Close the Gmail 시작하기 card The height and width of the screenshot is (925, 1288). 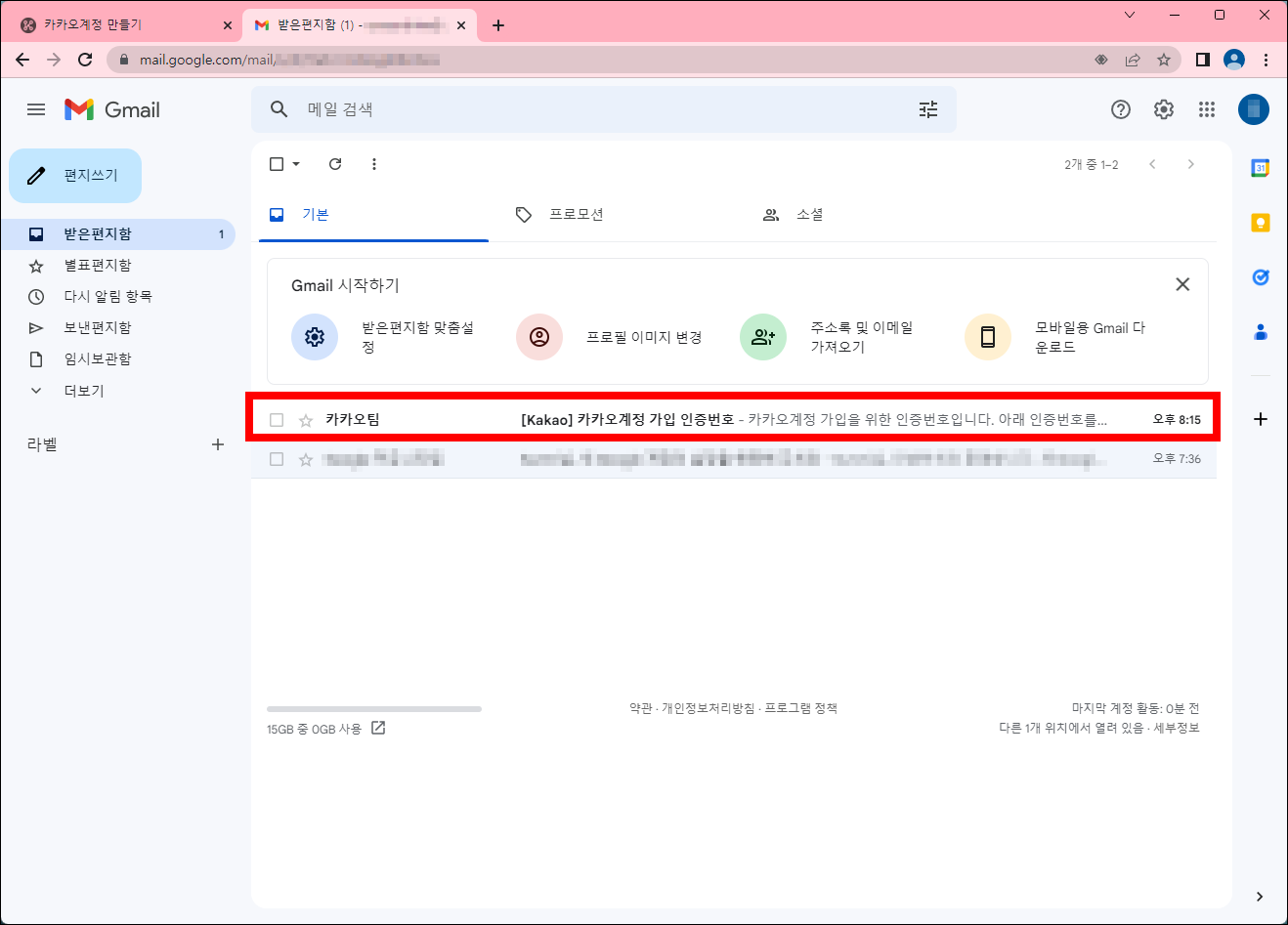pyautogui.click(x=1182, y=284)
